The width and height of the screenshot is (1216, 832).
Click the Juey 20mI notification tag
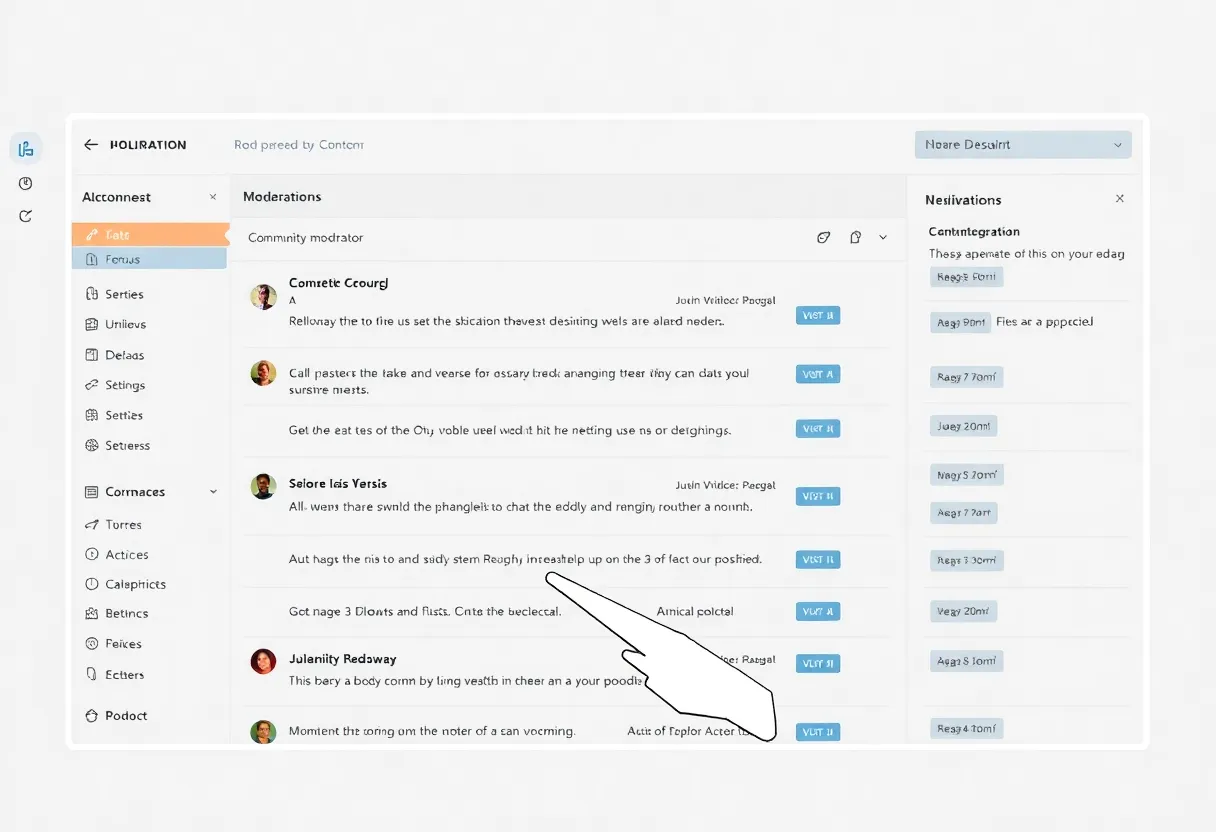tap(963, 426)
